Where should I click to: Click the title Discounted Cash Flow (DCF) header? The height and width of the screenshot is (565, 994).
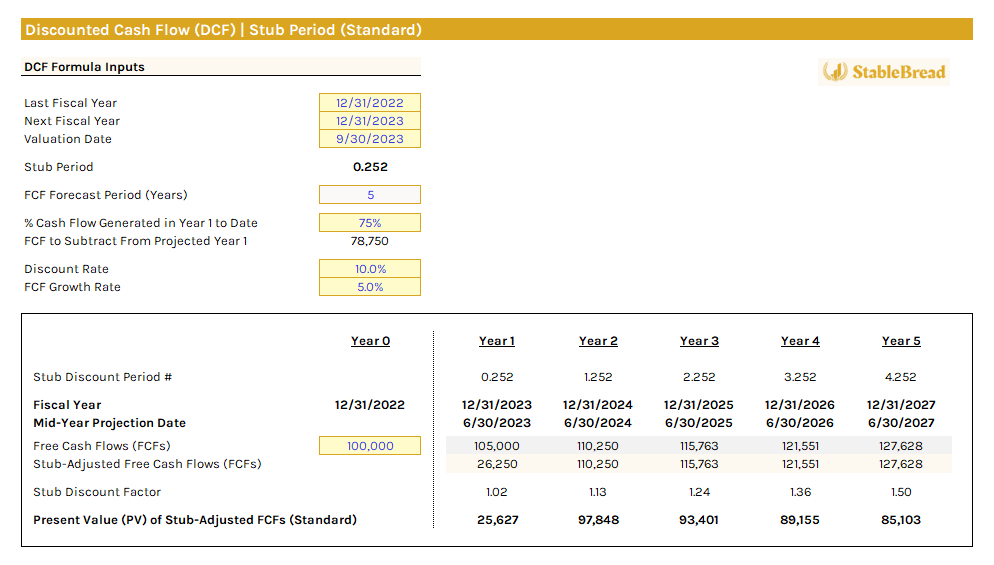click(223, 30)
